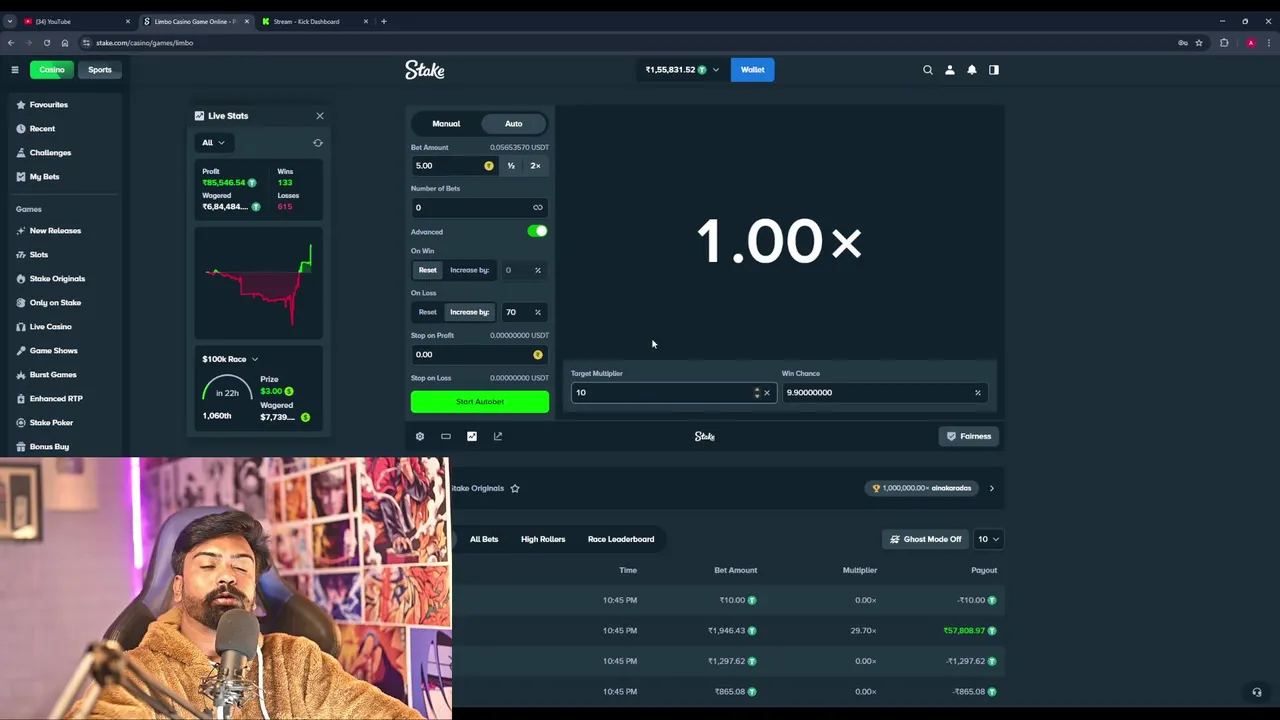This screenshot has width=1280, height=720.
Task: Close the Live Stats panel
Action: tap(320, 116)
